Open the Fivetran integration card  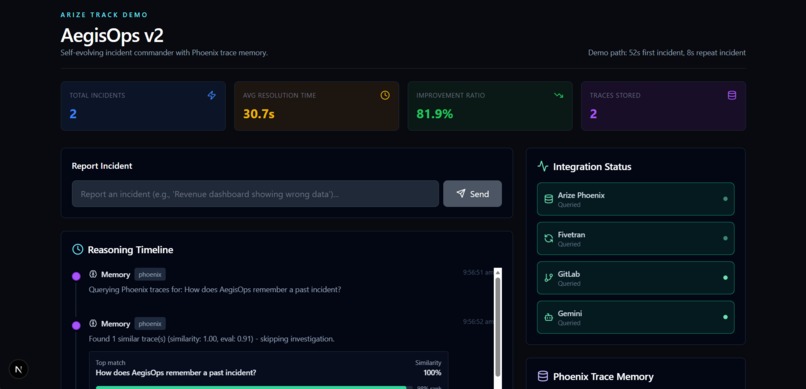point(635,238)
